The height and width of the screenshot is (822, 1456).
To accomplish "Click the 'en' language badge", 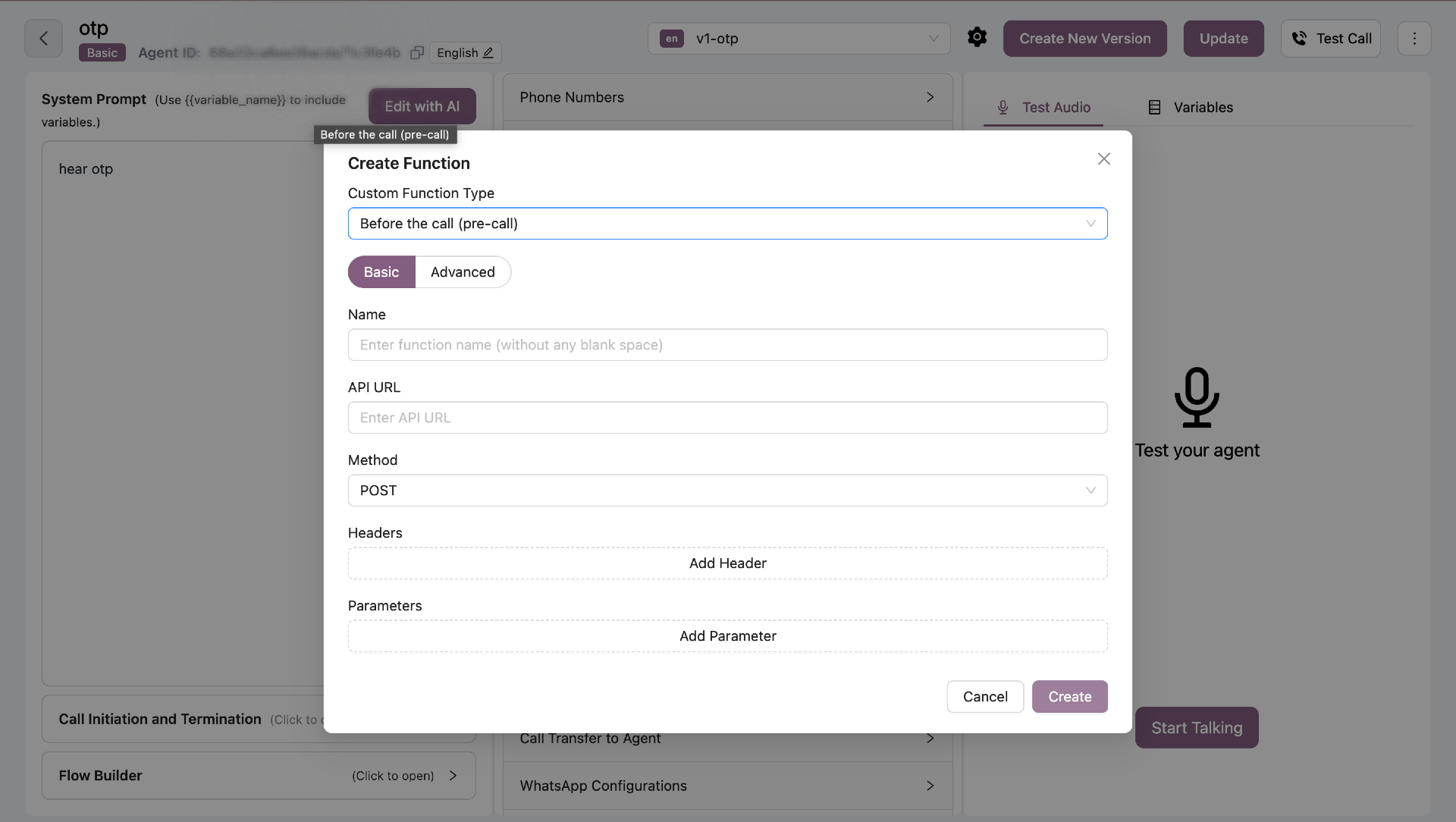I will point(672,39).
